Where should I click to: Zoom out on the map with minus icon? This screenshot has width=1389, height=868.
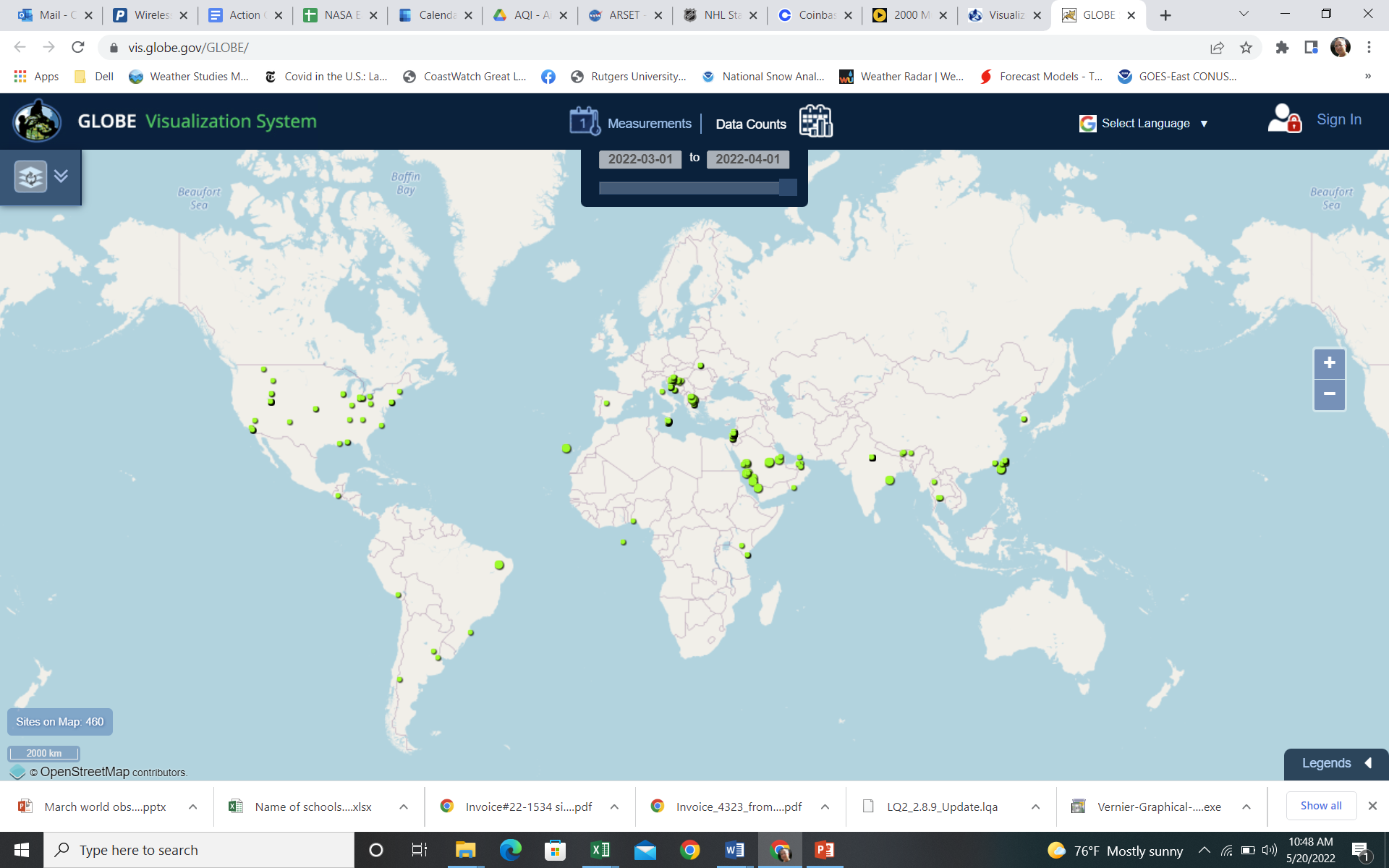tap(1328, 394)
